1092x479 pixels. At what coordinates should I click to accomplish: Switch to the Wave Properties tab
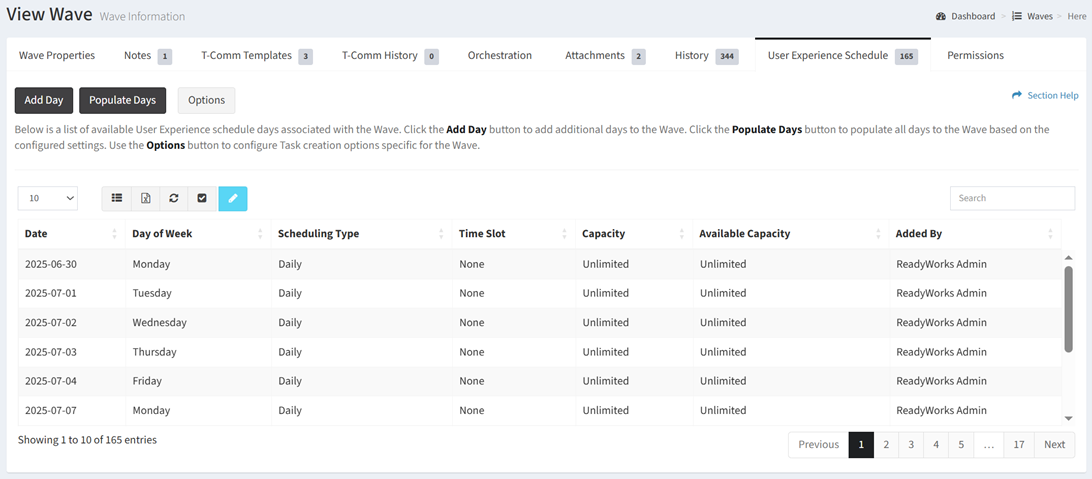tap(57, 55)
